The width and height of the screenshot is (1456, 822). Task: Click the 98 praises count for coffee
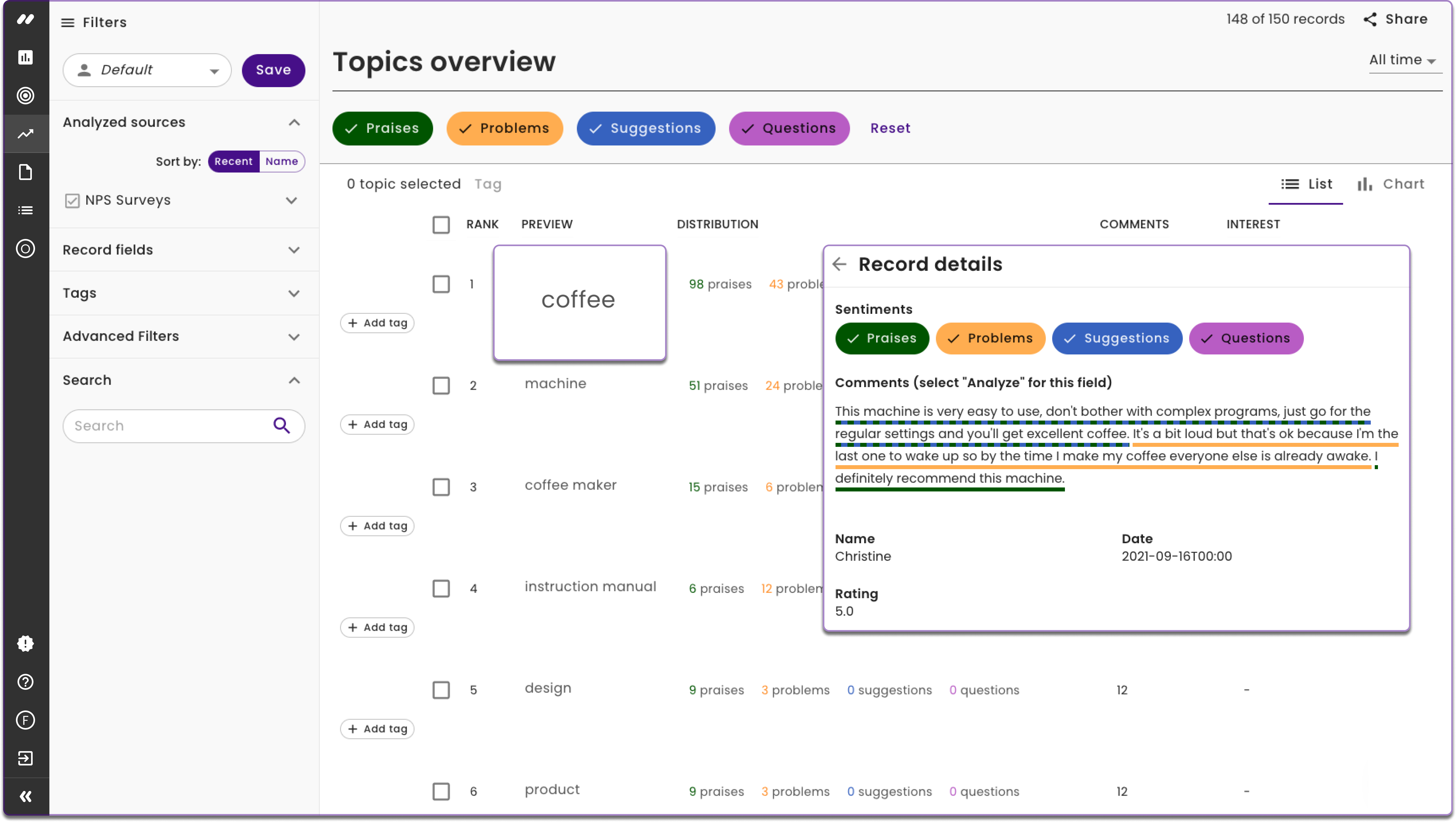point(720,284)
